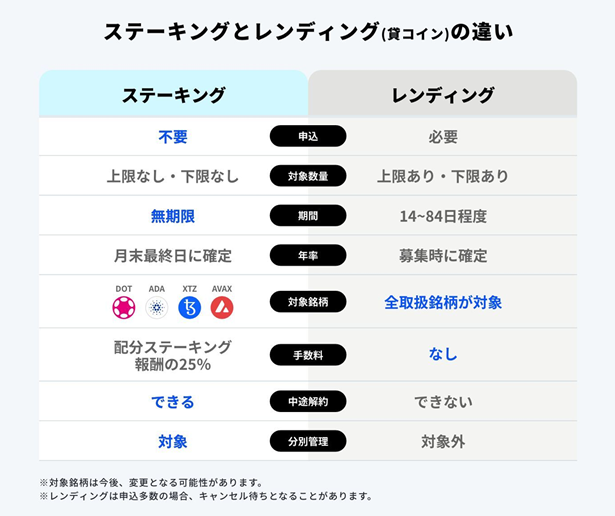The width and height of the screenshot is (615, 516).
Task: Click the pink DOT coin icon
Action: click(x=124, y=307)
